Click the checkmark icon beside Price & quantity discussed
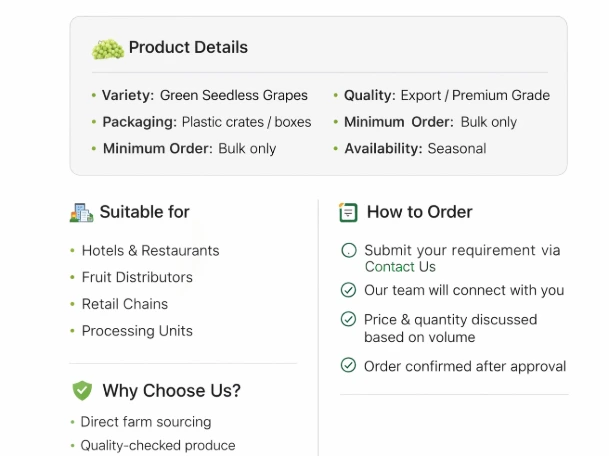 point(348,320)
